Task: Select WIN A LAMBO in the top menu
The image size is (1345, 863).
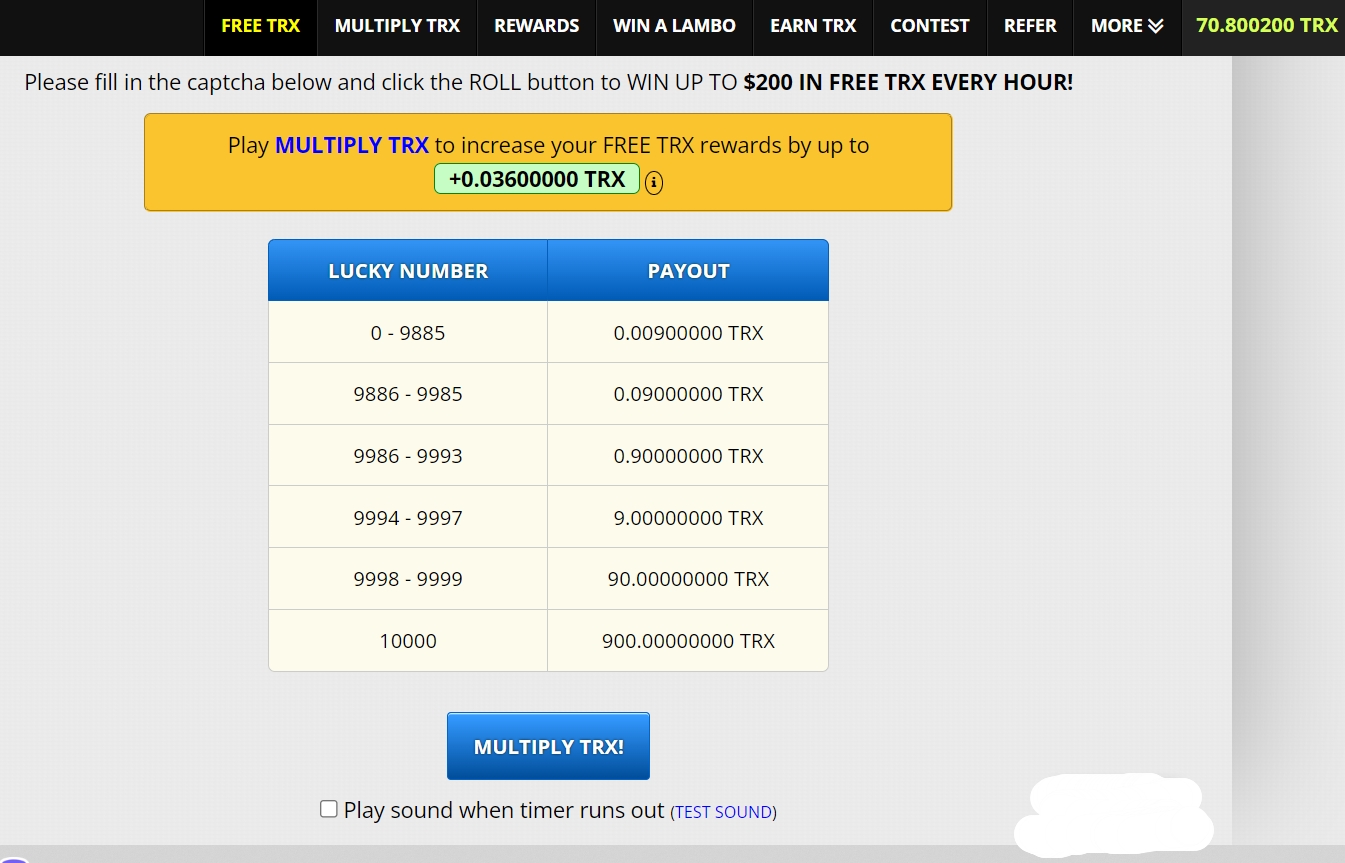Action: [x=674, y=26]
